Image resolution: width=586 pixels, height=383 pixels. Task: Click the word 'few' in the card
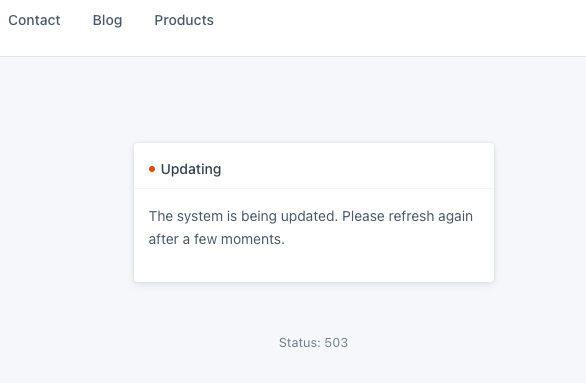205,239
